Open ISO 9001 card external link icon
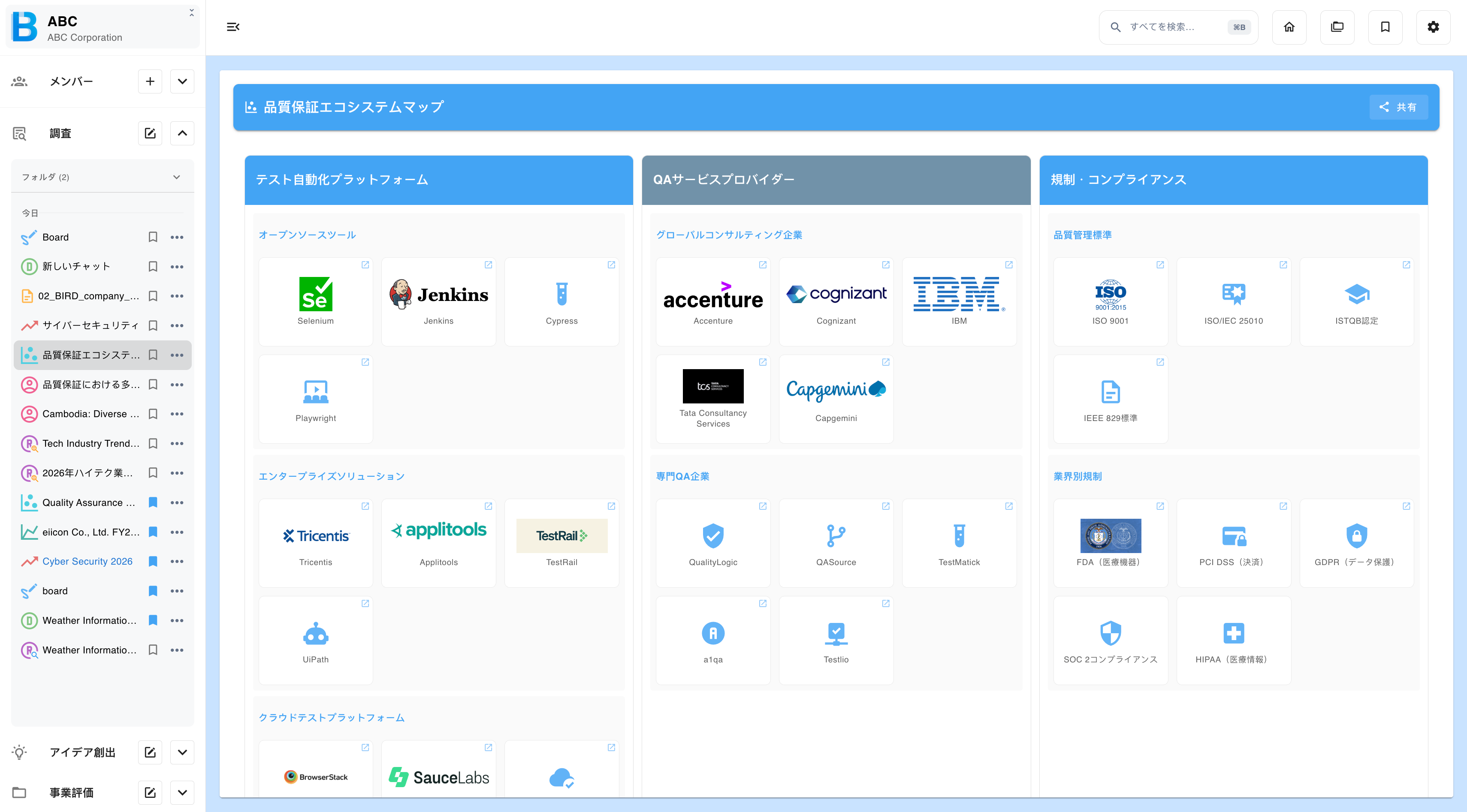Image resolution: width=1467 pixels, height=812 pixels. [x=1160, y=265]
